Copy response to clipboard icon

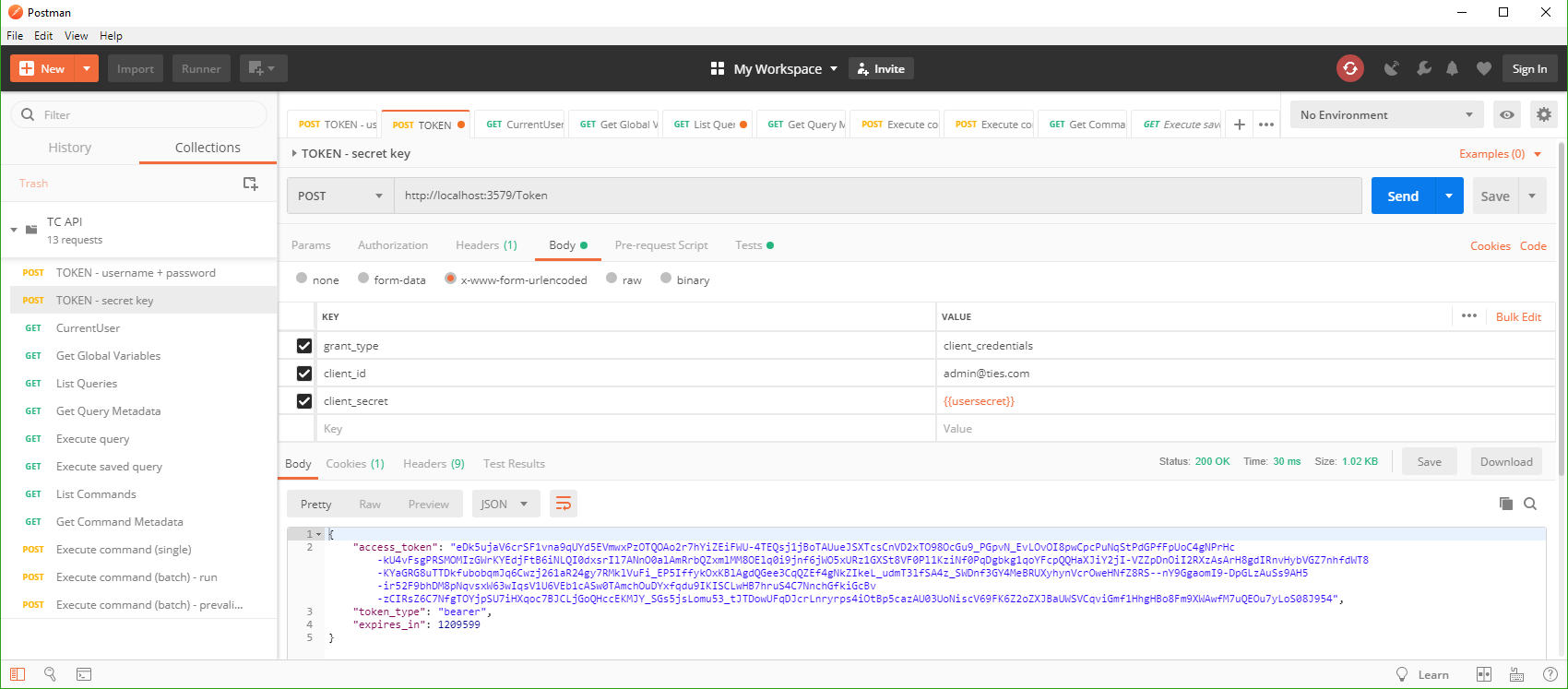[1505, 504]
